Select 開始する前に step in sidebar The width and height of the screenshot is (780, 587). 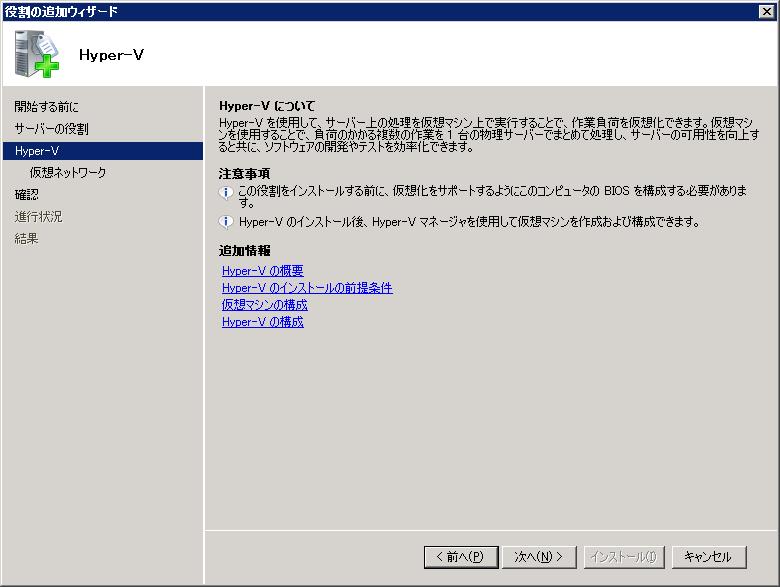pos(46,106)
